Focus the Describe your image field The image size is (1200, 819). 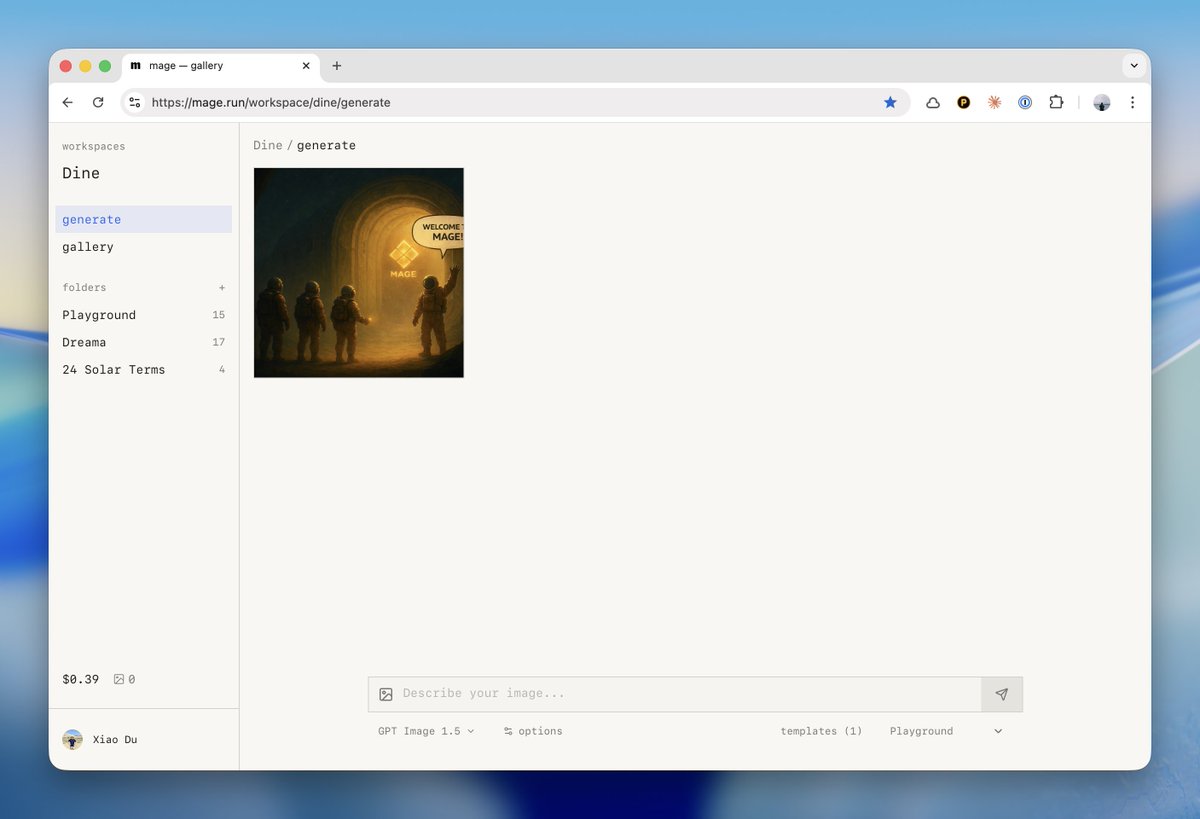click(690, 694)
